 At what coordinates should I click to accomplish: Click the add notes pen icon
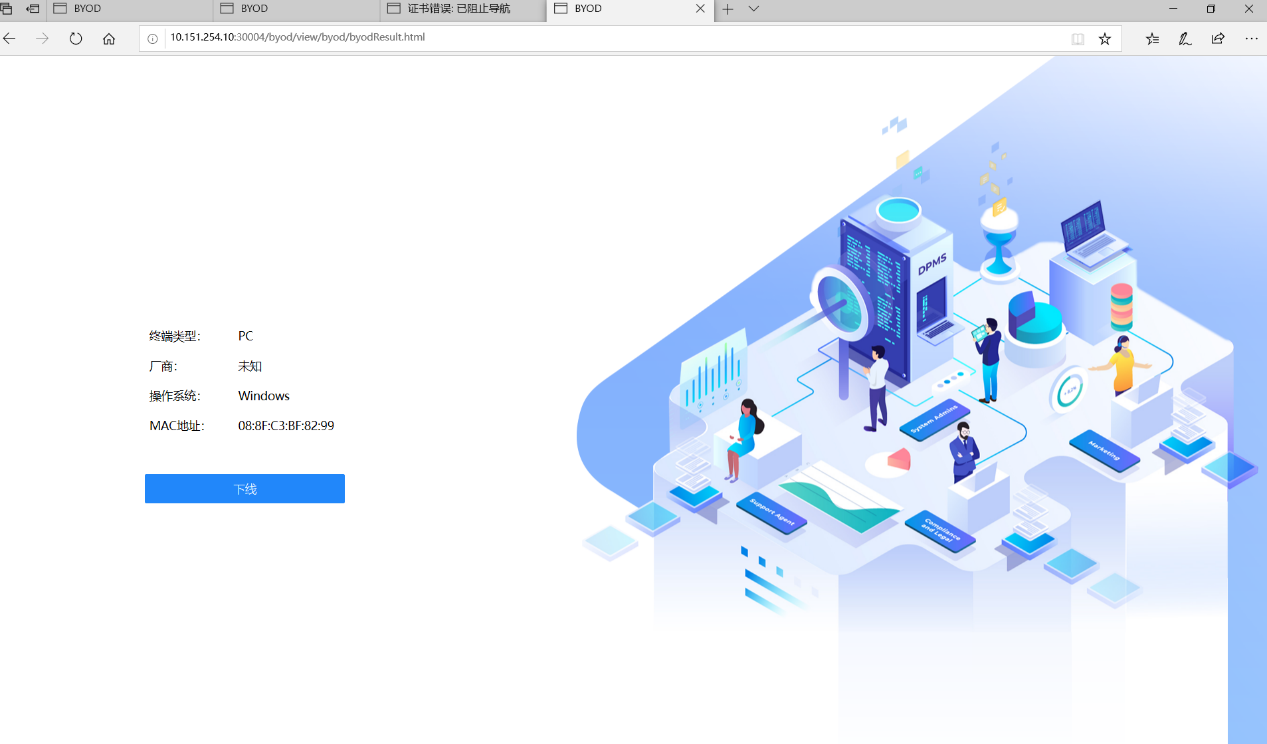pos(1185,39)
